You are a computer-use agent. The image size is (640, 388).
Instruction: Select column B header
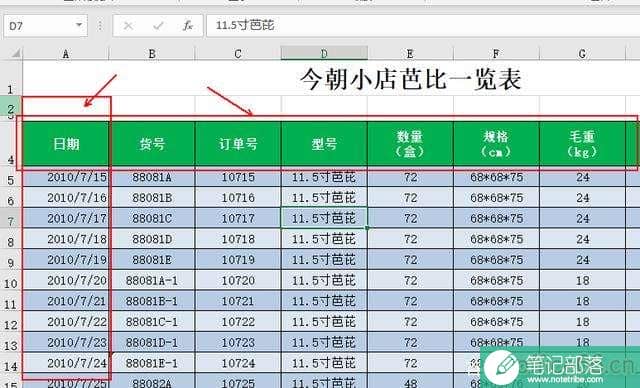pyautogui.click(x=152, y=54)
